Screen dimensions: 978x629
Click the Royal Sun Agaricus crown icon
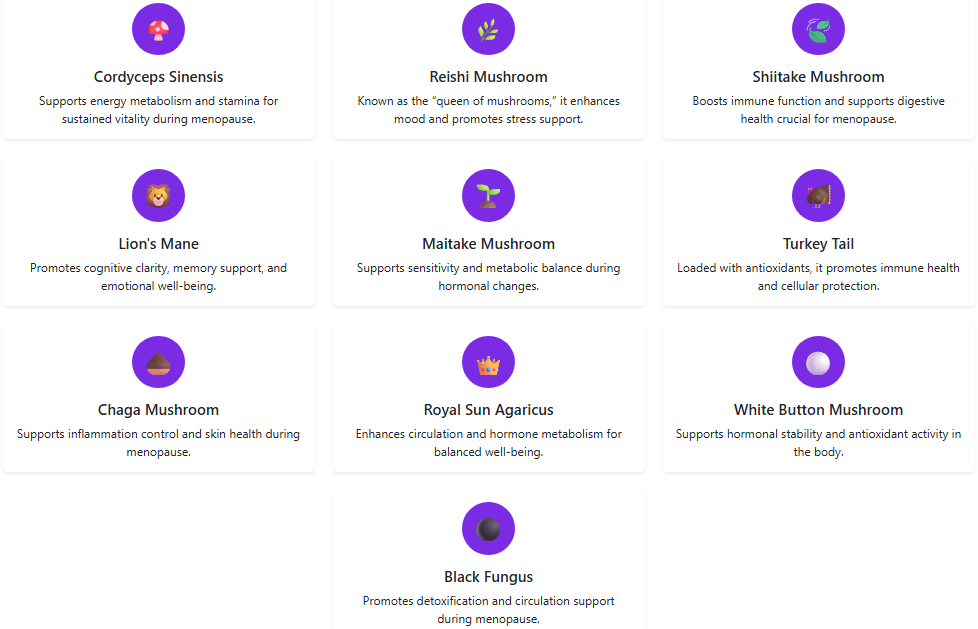pos(488,362)
